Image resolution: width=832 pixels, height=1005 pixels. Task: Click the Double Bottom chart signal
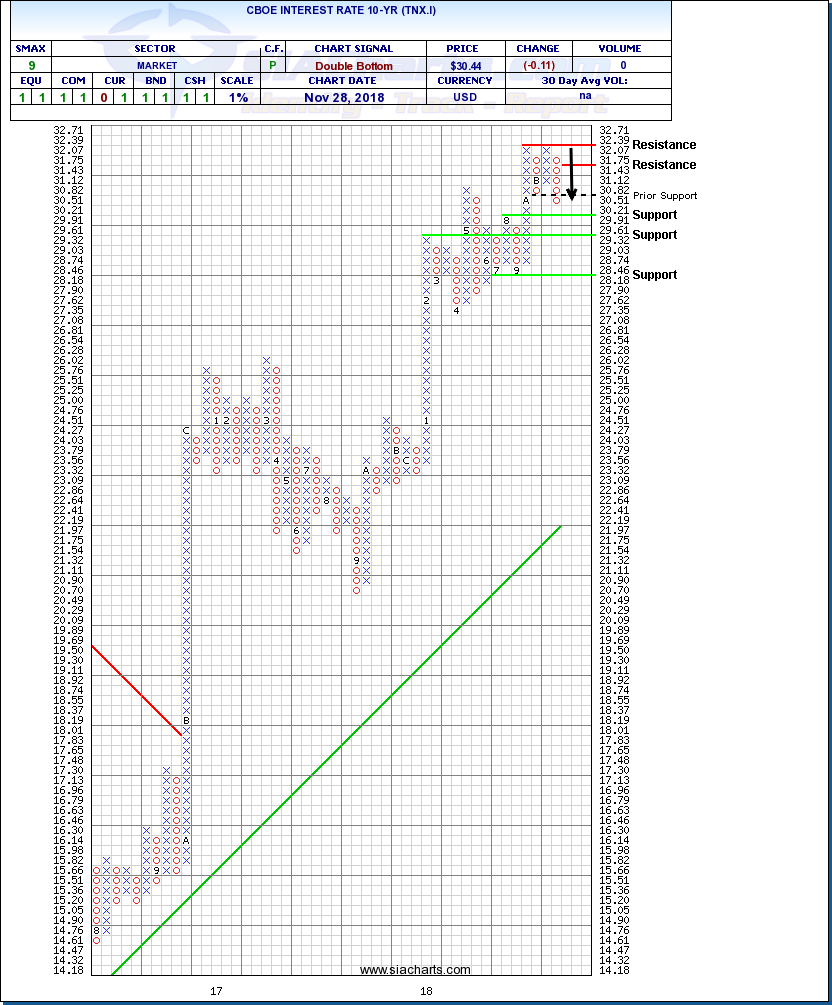coord(353,64)
